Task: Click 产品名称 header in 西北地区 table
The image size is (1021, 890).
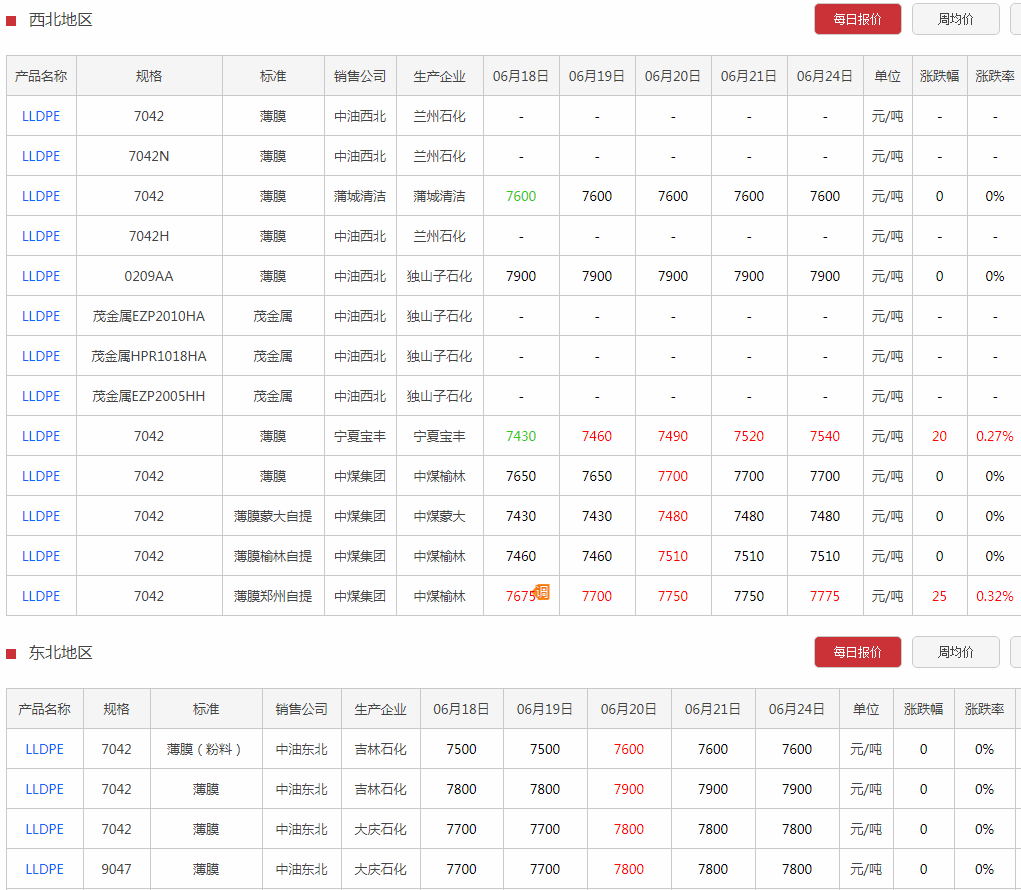Action: [x=41, y=76]
